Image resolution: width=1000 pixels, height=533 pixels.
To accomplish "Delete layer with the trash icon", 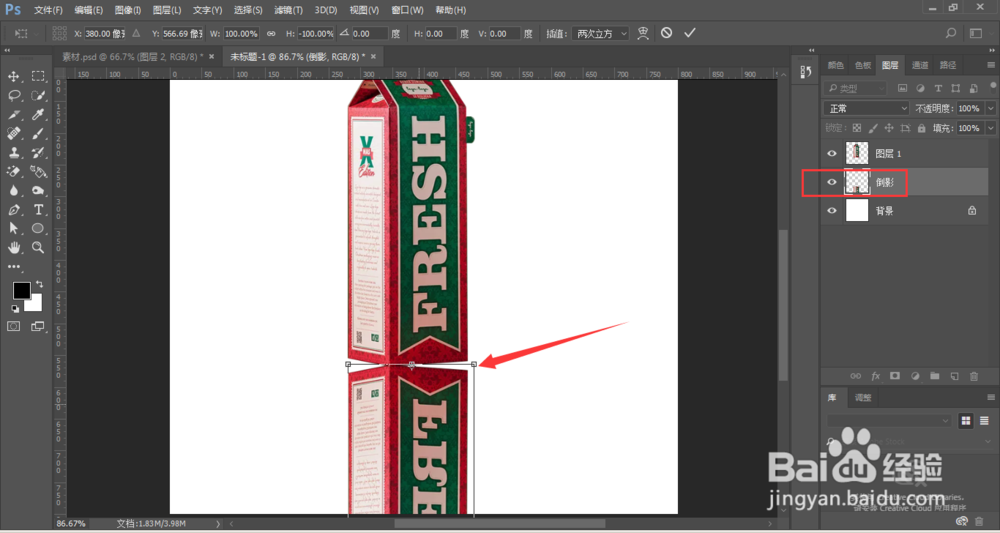I will 974,376.
